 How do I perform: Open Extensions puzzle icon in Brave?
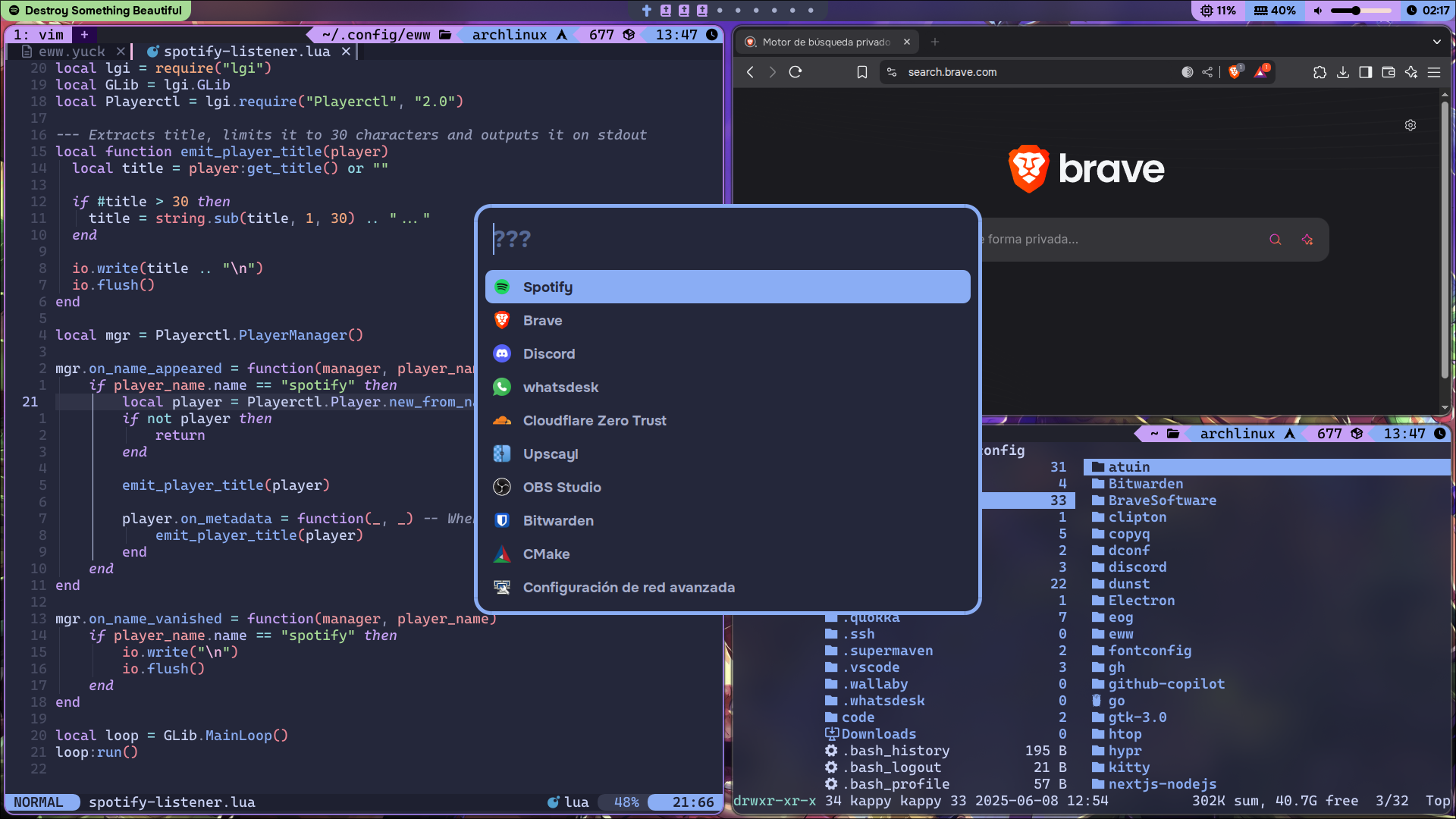[x=1319, y=72]
